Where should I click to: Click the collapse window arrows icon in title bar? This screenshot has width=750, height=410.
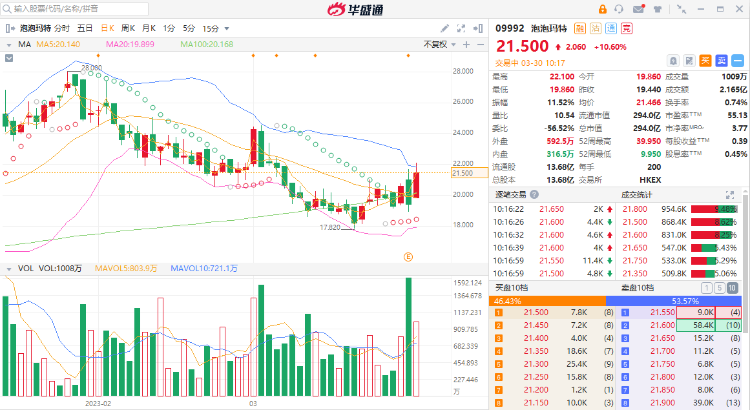coord(682,9)
